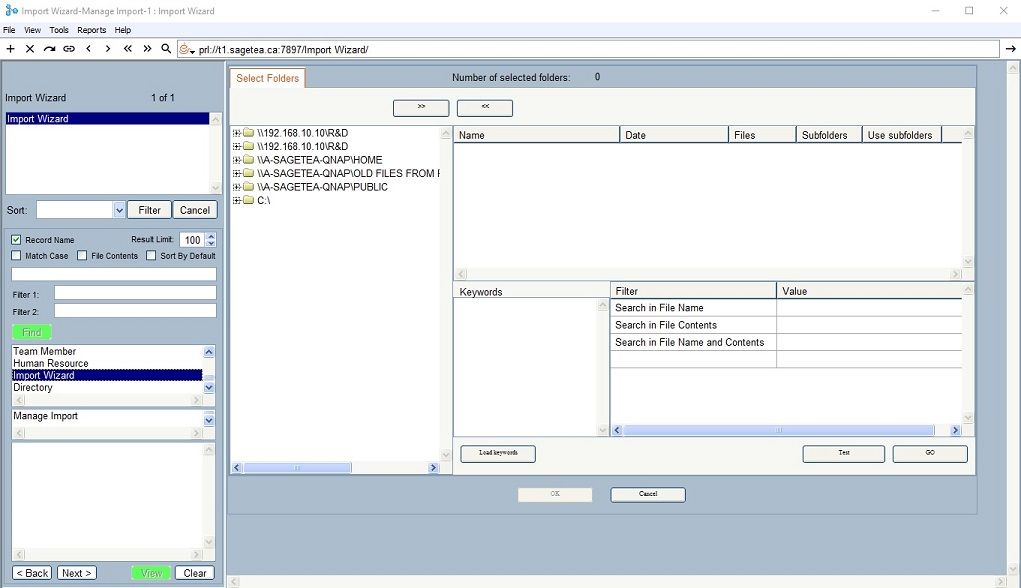Click the chain link icon in the toolbar
1021x588 pixels.
click(x=69, y=49)
